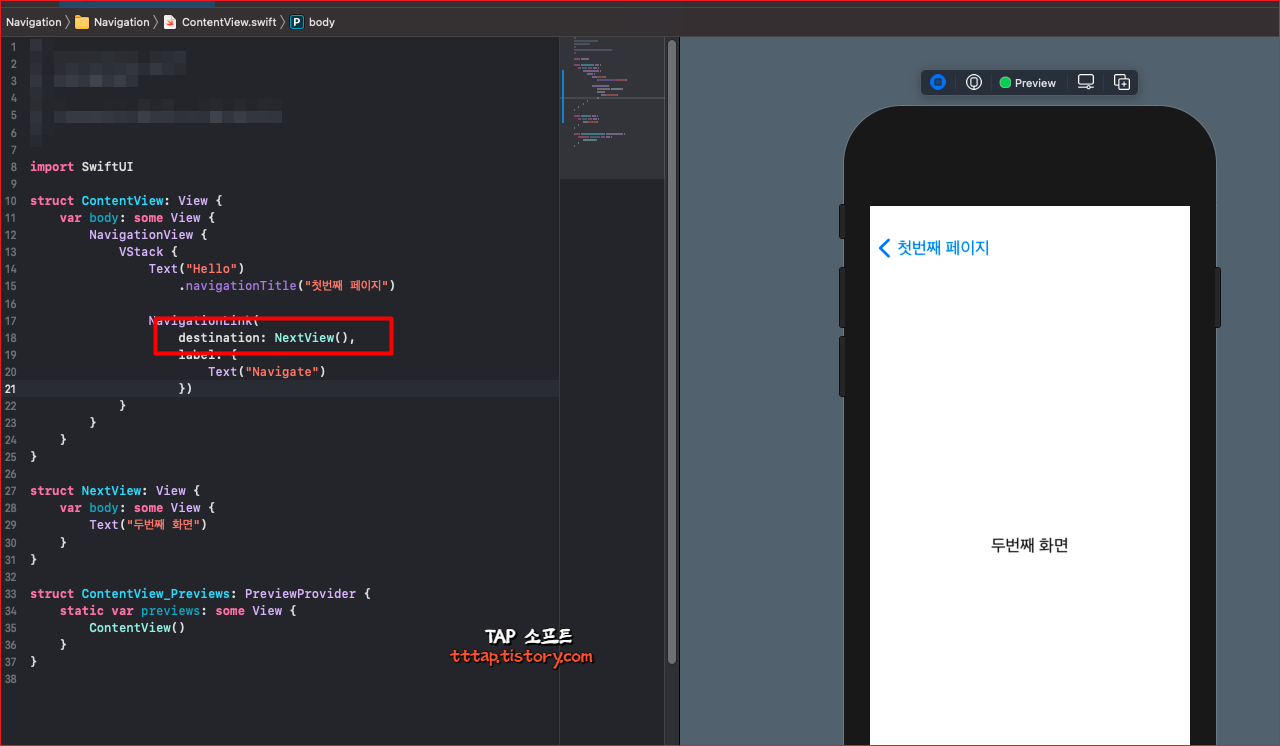Screen dimensions: 1280x746
Task: Click Text("Hello") in the code
Action: (x=197, y=269)
